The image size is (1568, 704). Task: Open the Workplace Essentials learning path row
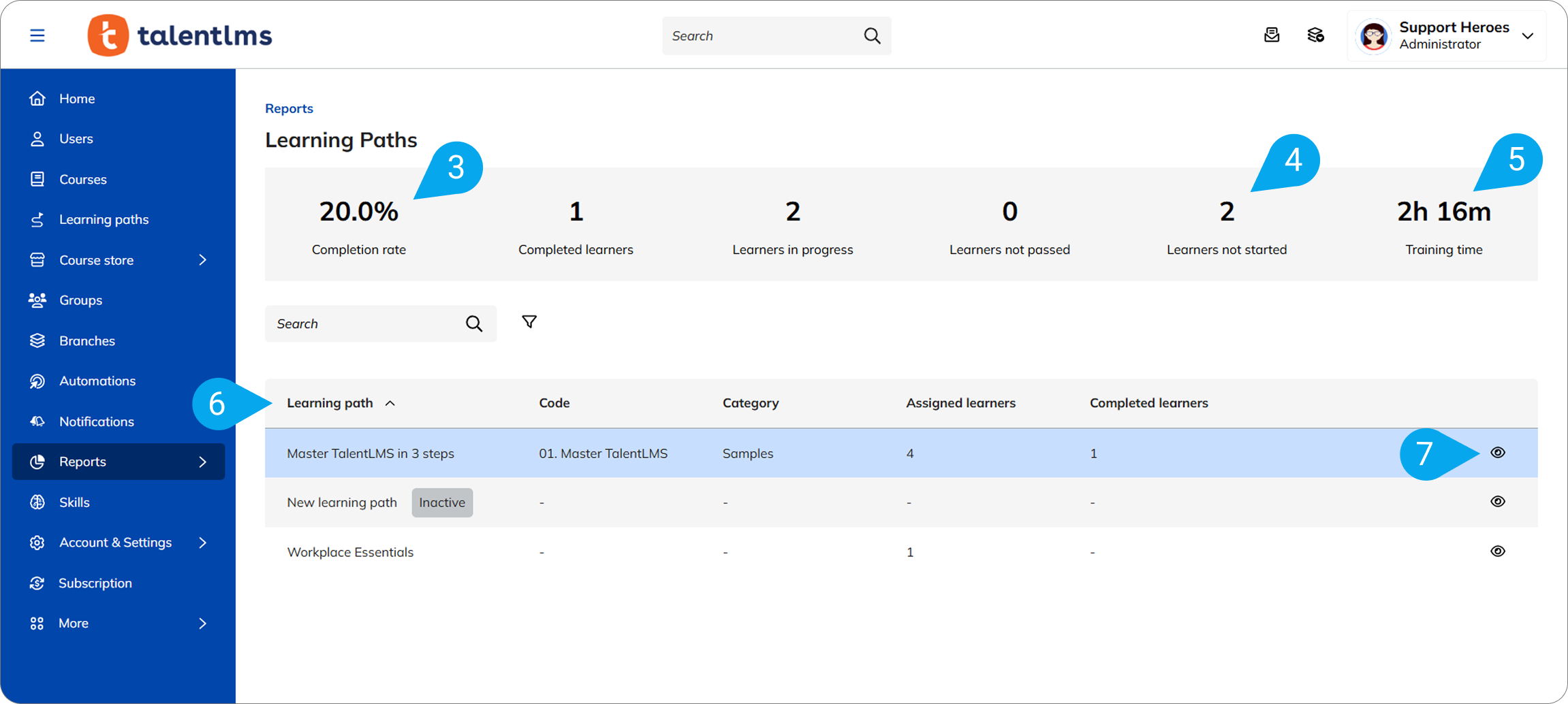click(350, 552)
